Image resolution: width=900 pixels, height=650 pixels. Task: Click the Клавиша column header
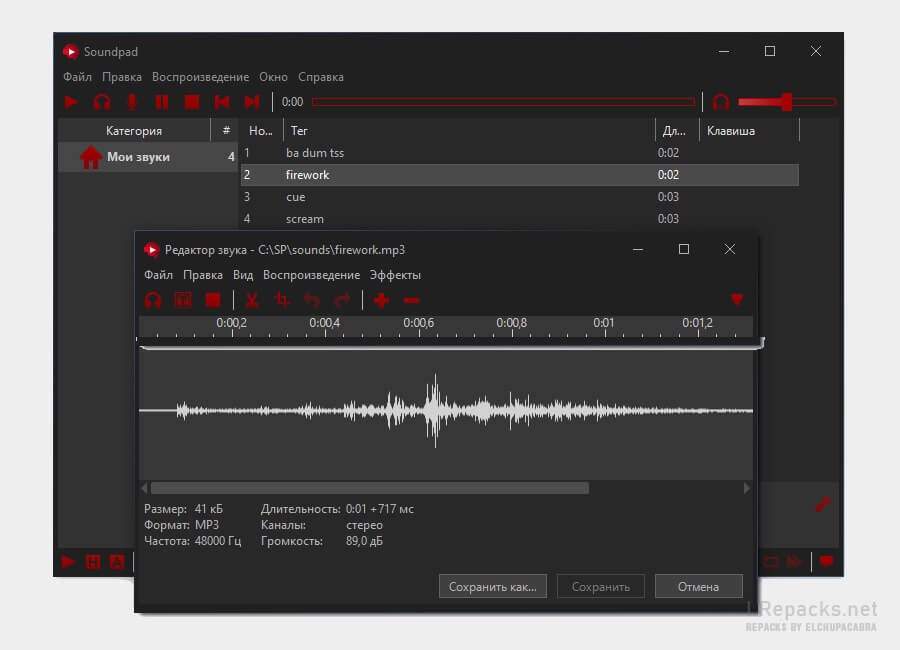pyautogui.click(x=749, y=131)
